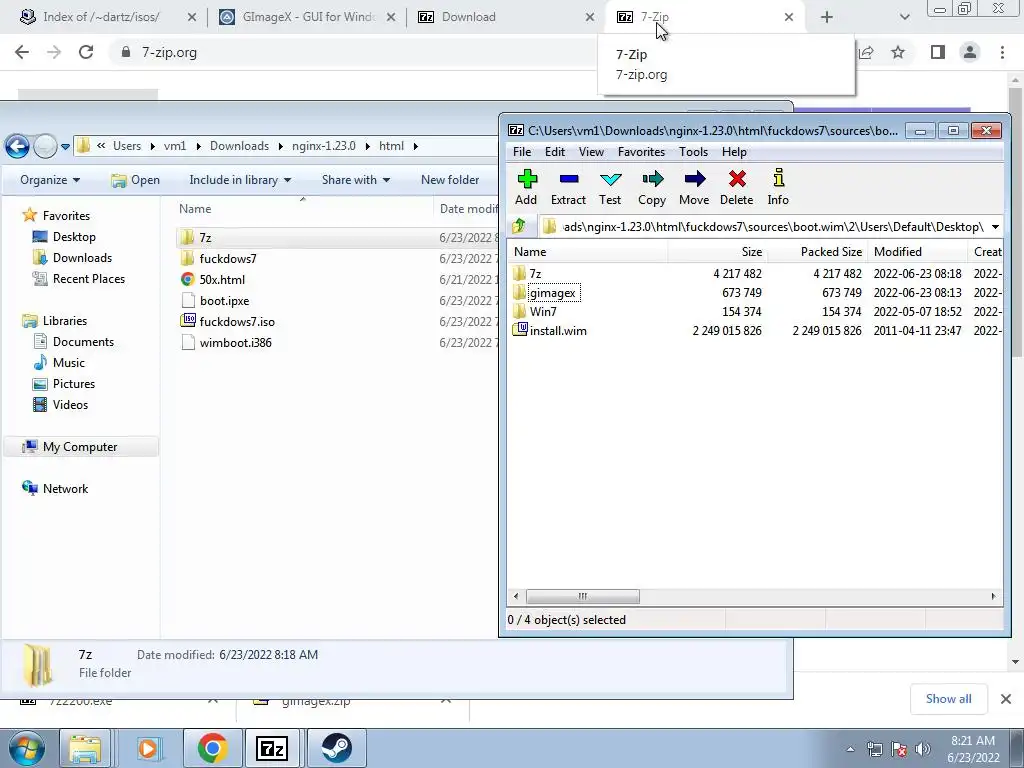1024x768 pixels.
Task: Select the 7z folder in 7-Zip list
Action: pyautogui.click(x=535, y=274)
